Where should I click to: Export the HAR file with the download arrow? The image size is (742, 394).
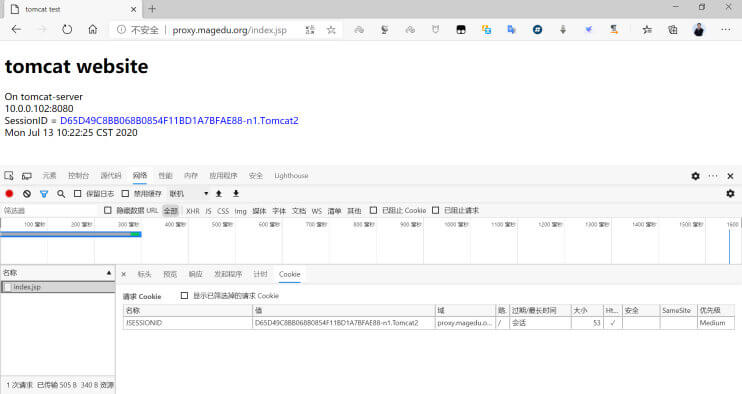236,193
